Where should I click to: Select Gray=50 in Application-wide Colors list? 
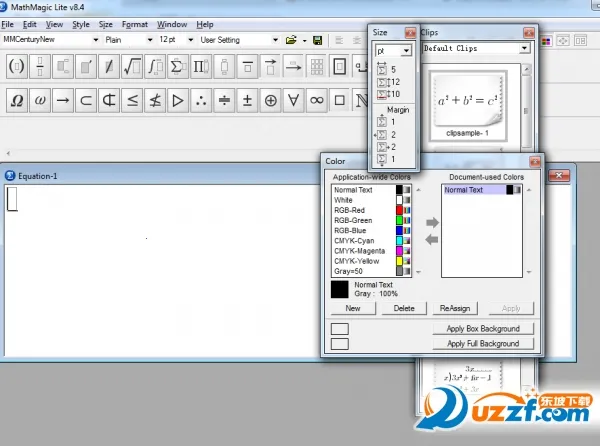pos(371,271)
